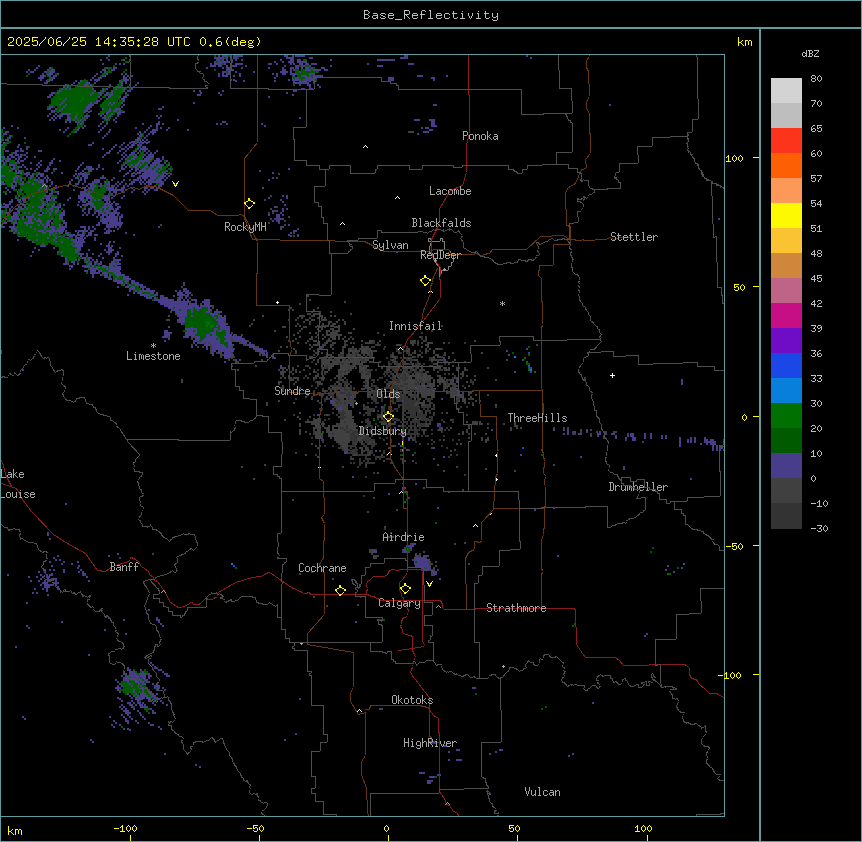The image size is (862, 842).
Task: Click the yellow marker near Cochrane
Action: coord(340,590)
